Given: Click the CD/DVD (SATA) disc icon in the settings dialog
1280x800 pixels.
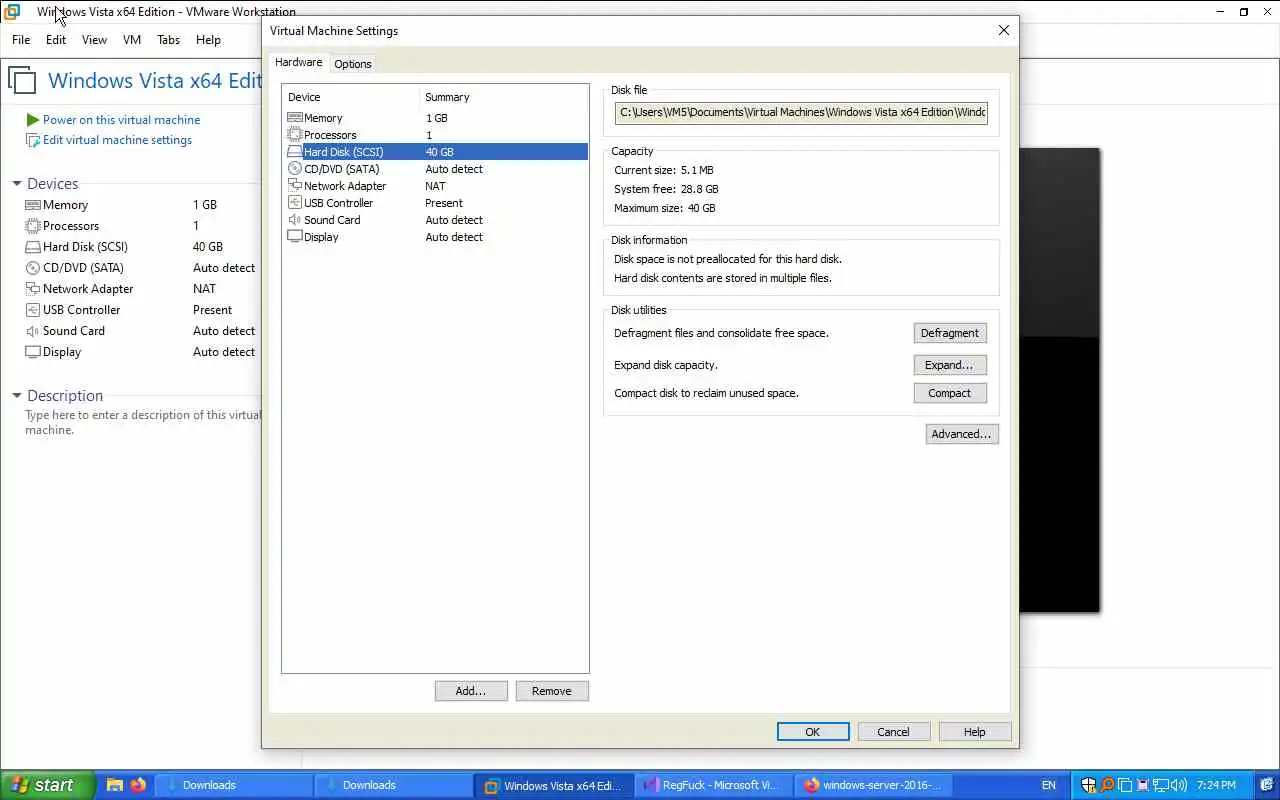Looking at the screenshot, I should (x=294, y=169).
